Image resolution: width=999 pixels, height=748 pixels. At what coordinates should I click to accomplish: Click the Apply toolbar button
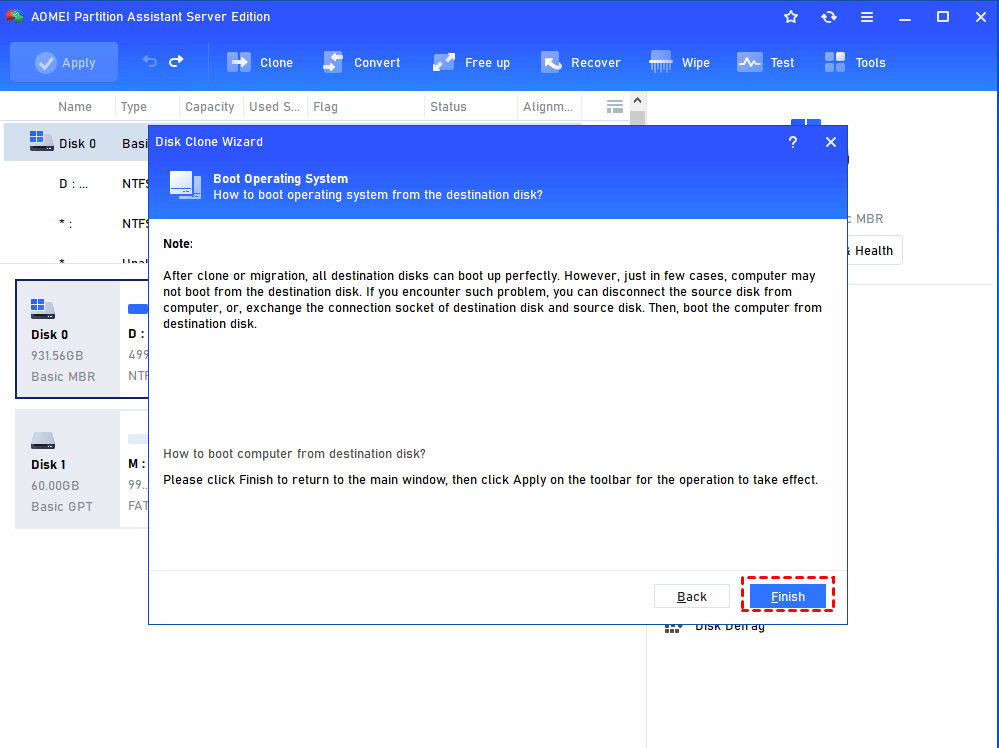pos(64,62)
